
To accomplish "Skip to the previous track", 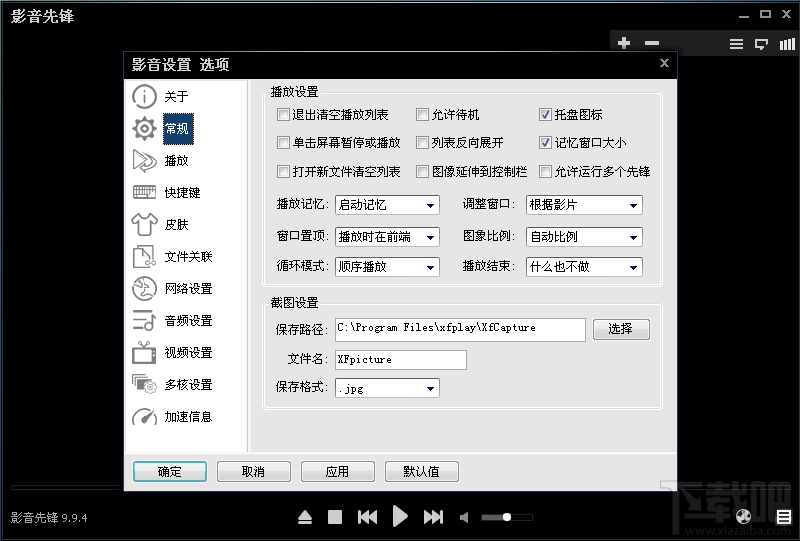I will point(367,517).
